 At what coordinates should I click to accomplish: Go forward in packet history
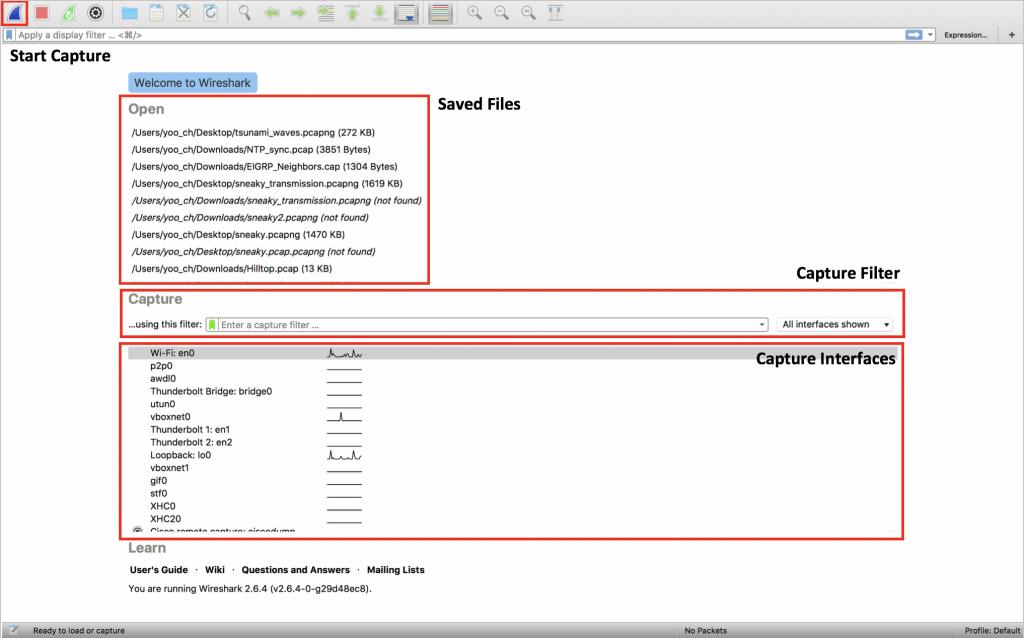(x=298, y=12)
